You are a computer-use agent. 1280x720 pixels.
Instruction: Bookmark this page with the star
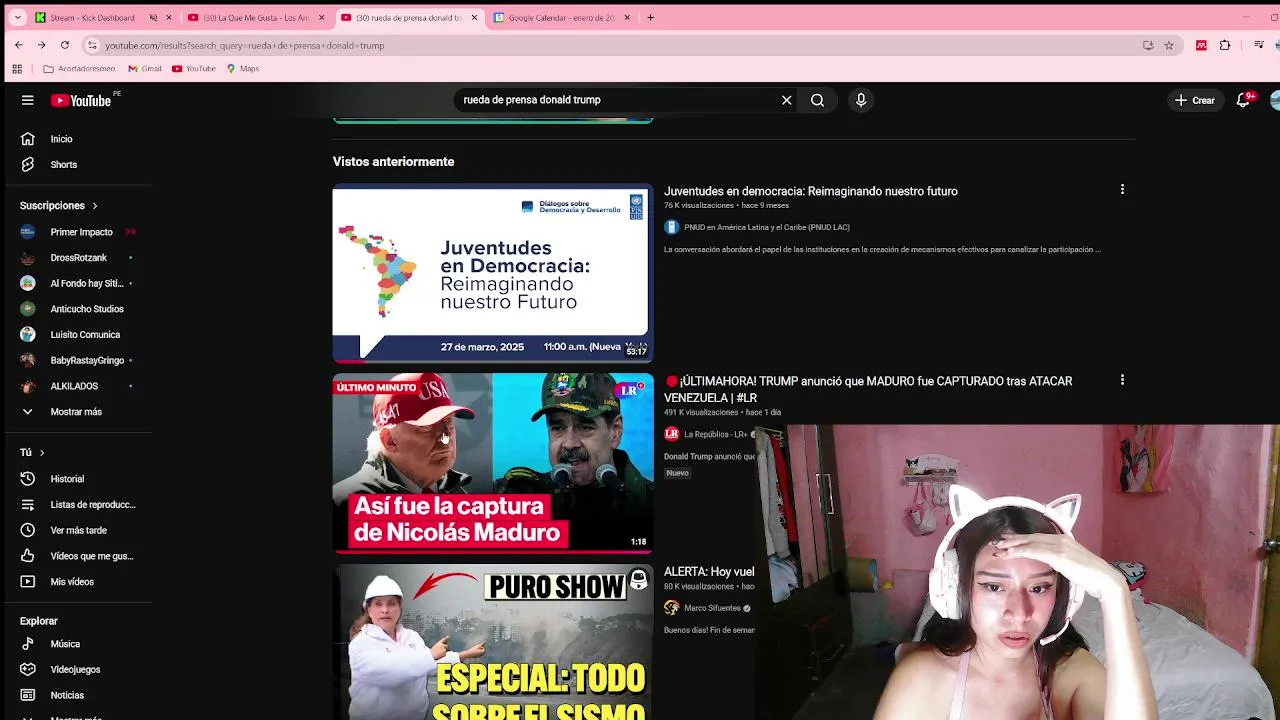[x=1169, y=45]
